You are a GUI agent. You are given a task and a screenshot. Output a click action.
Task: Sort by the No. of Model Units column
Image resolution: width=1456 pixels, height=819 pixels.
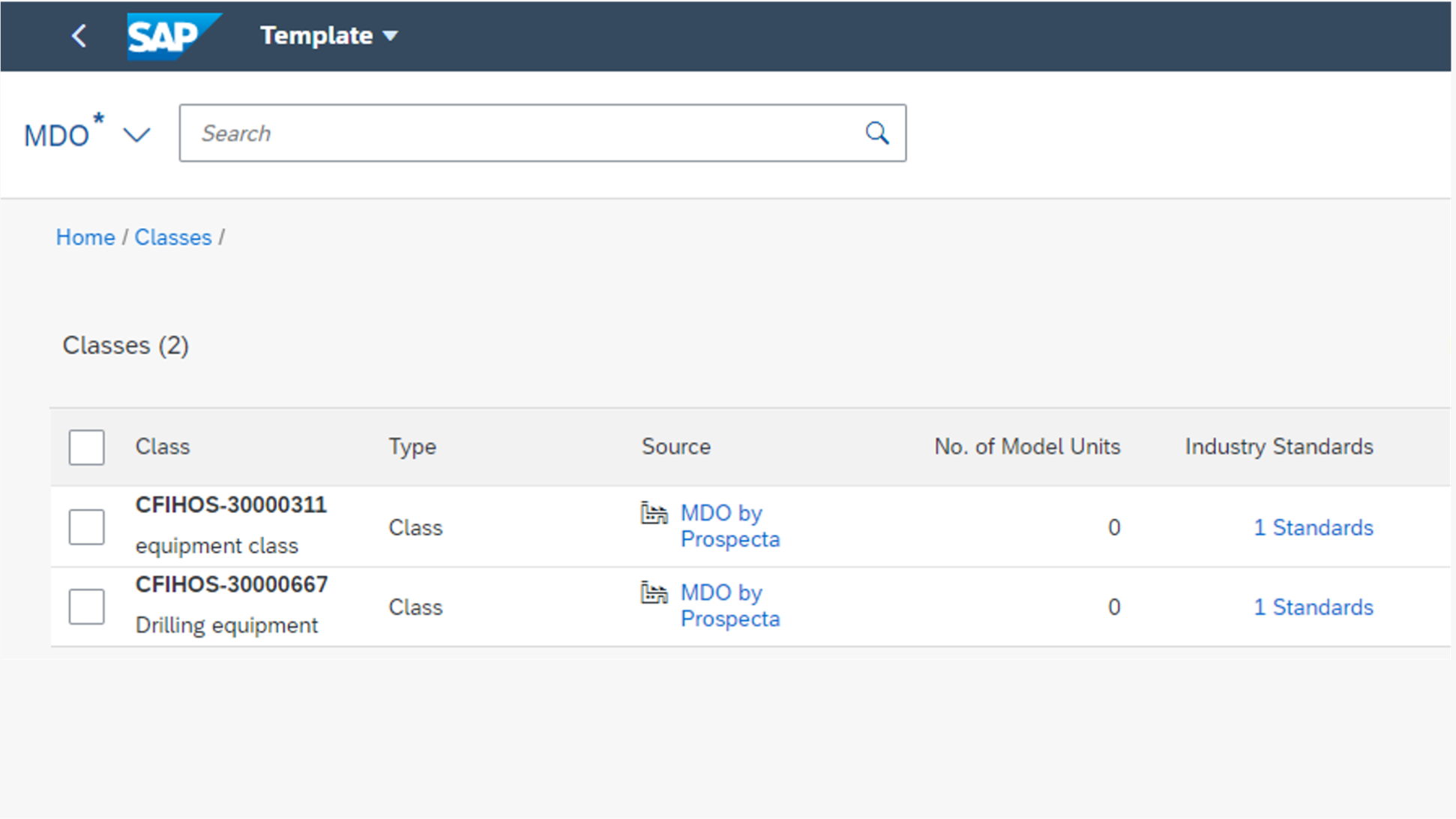pyautogui.click(x=1026, y=446)
